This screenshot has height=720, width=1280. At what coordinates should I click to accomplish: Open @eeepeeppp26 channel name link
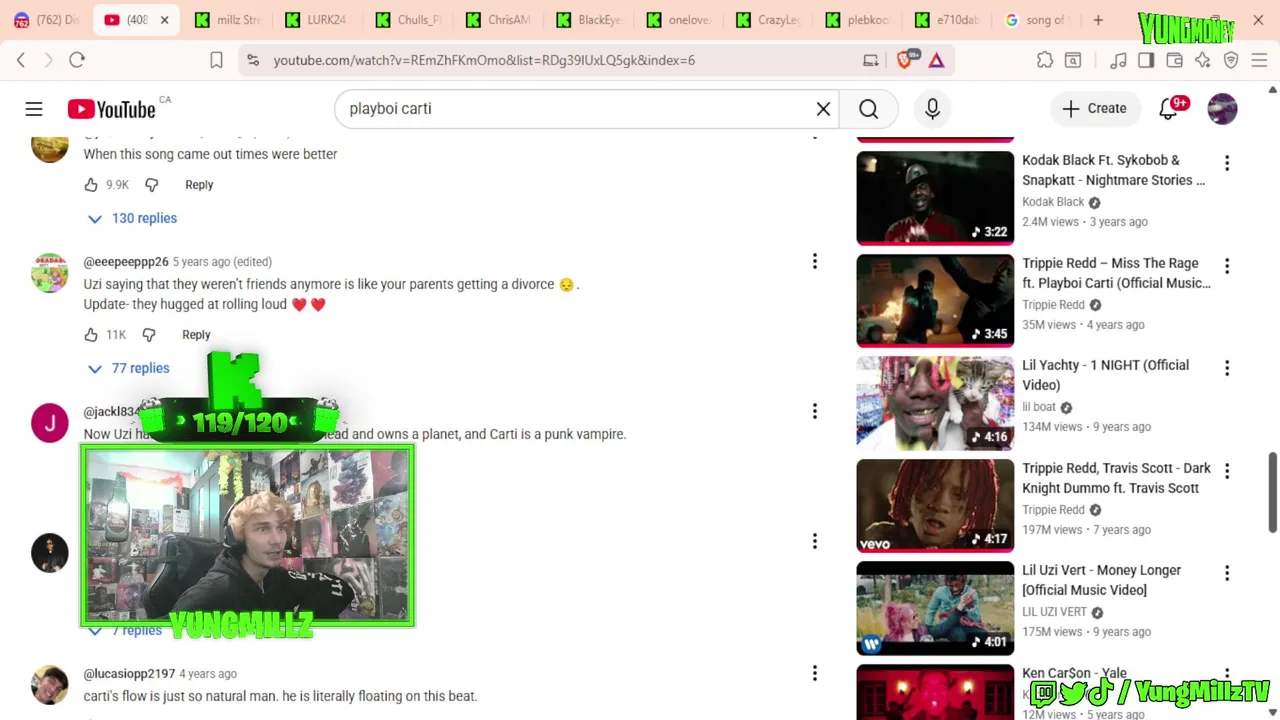126,262
